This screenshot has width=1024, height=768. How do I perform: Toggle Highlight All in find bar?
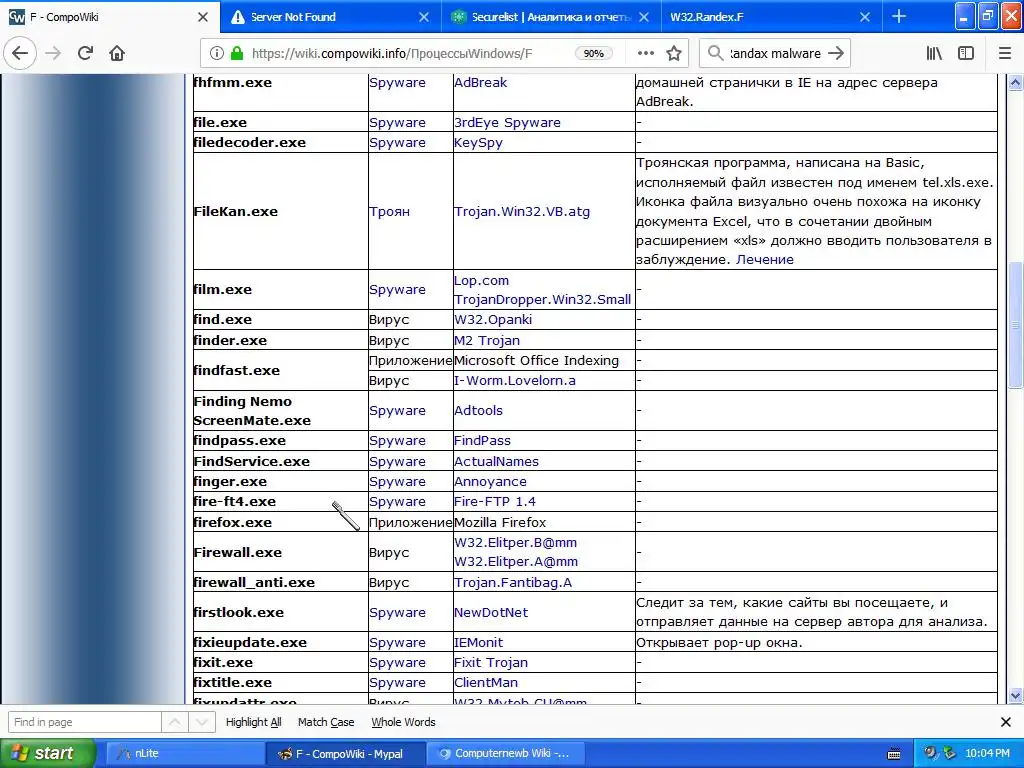point(253,722)
